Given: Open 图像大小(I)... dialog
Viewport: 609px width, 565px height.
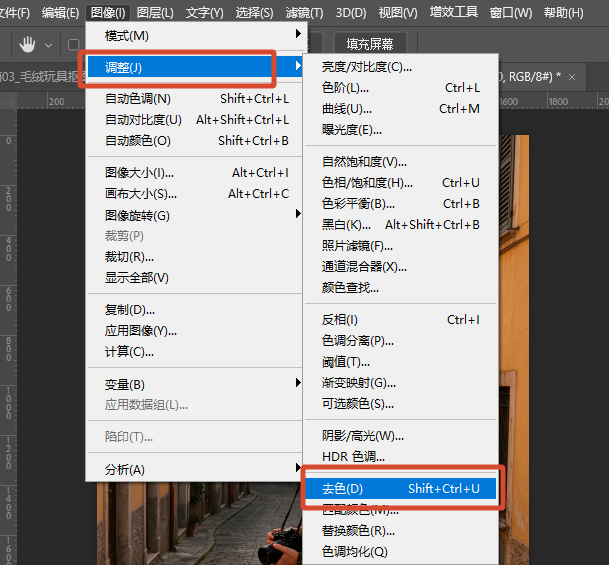Looking at the screenshot, I should click(194, 172).
